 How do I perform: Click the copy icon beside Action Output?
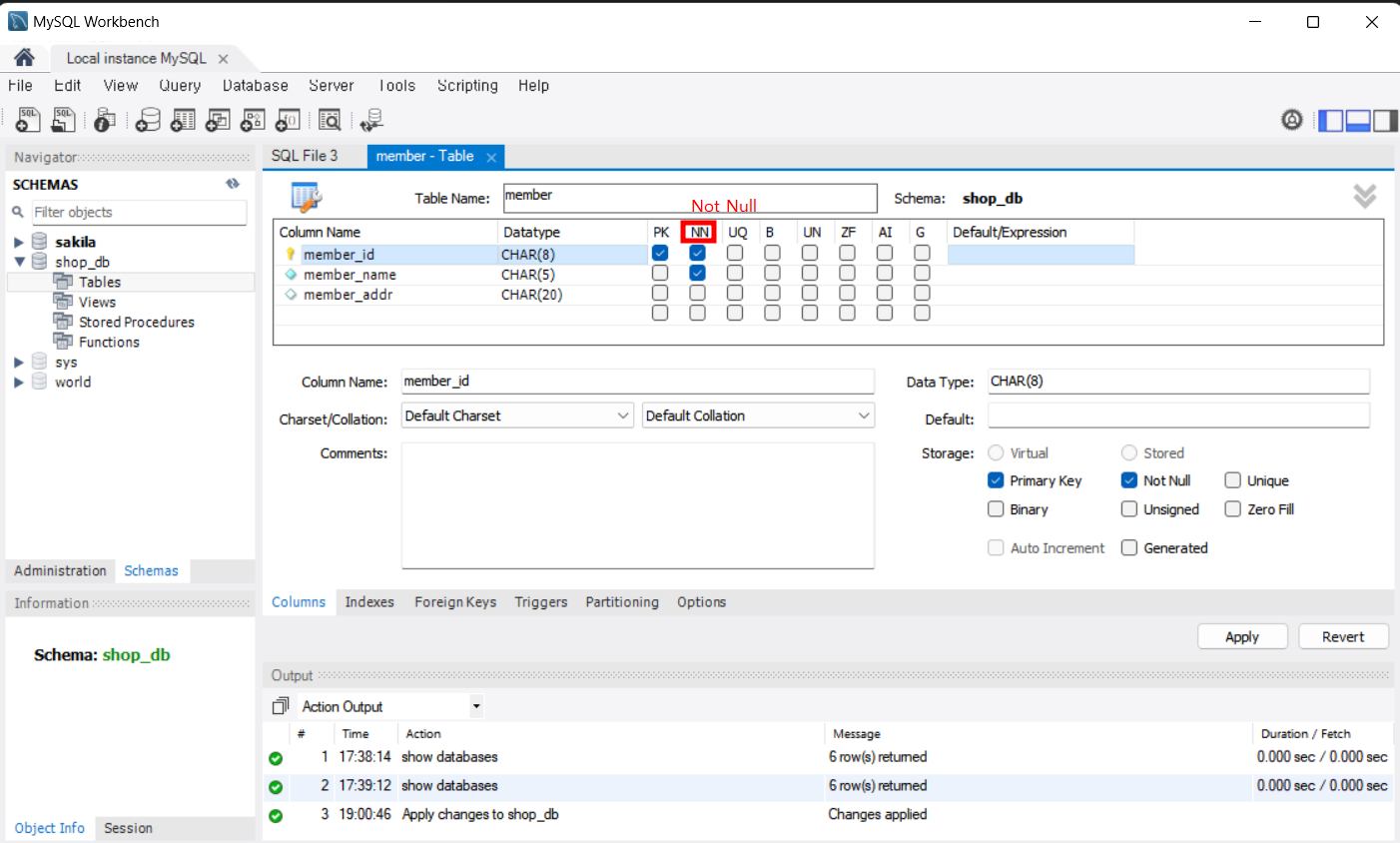coord(280,706)
